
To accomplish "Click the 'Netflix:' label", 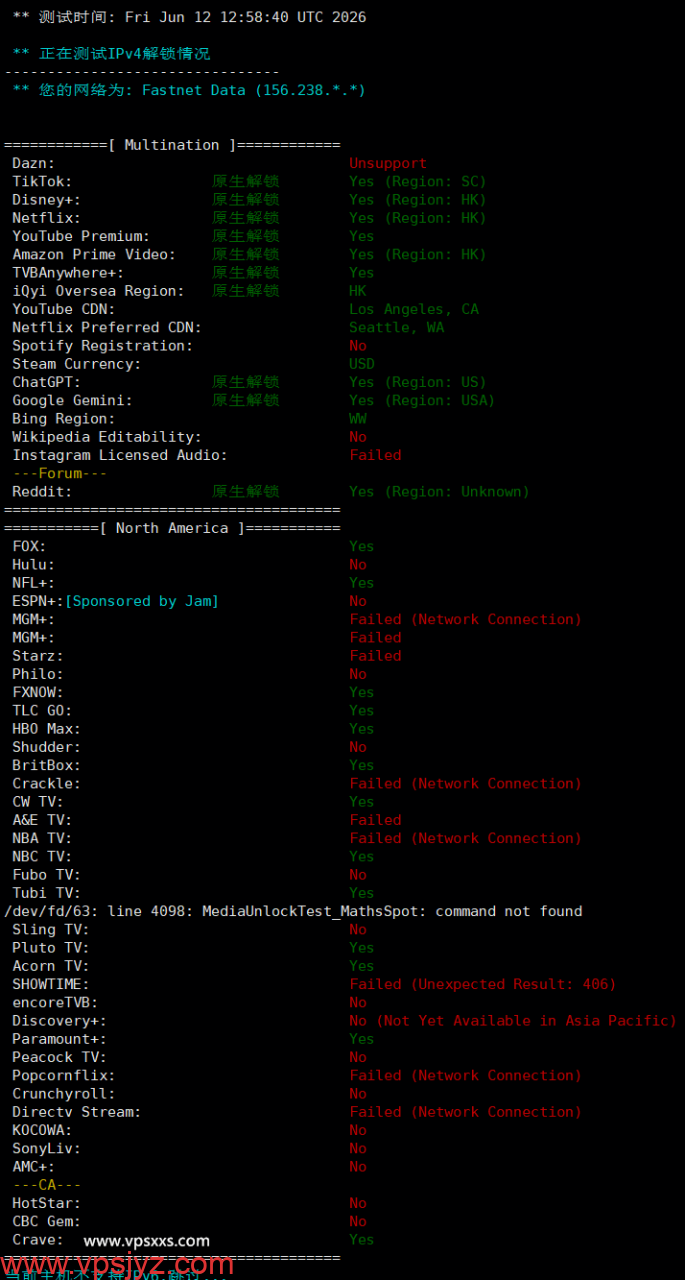I will [x=46, y=217].
